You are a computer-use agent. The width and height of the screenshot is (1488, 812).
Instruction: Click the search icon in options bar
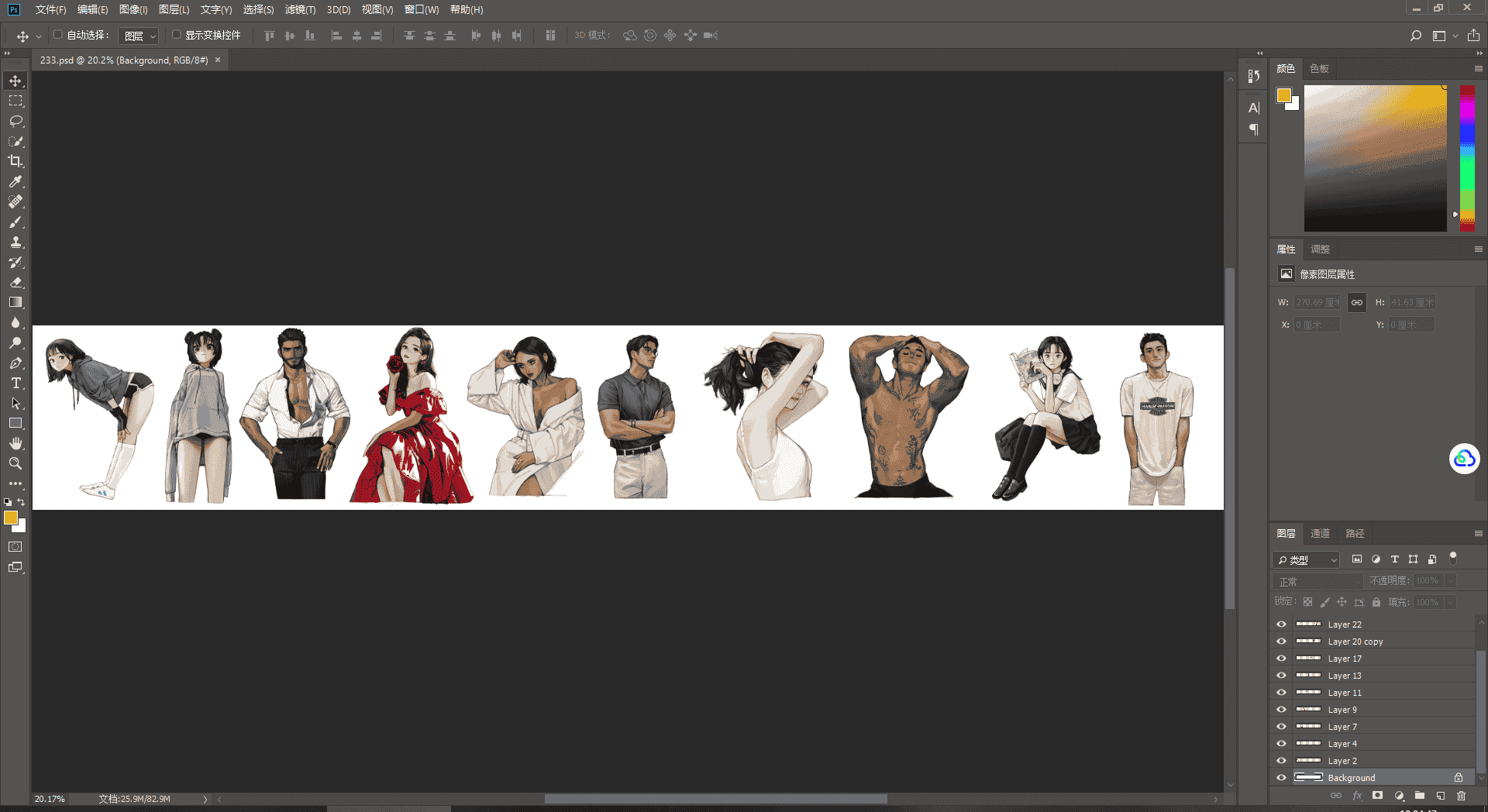(1416, 36)
